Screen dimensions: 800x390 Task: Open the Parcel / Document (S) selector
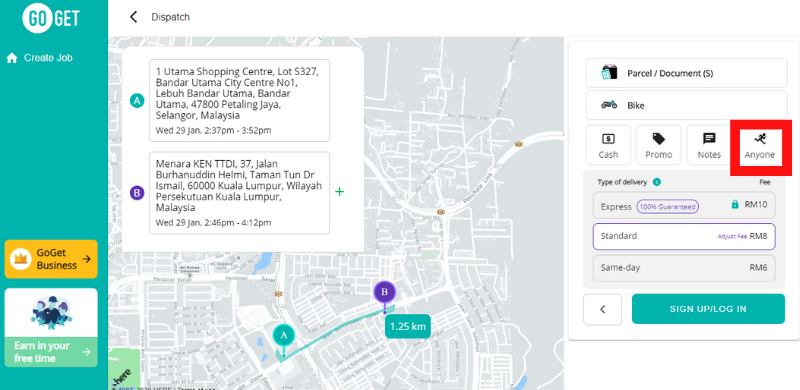click(686, 73)
